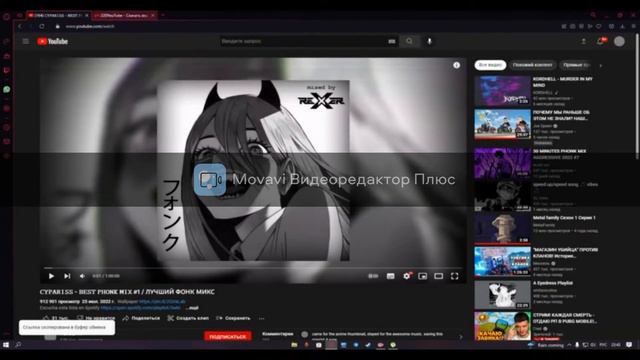640x360 pixels.
Task: Go to YouTube home via logo
Action: pyautogui.click(x=52, y=41)
